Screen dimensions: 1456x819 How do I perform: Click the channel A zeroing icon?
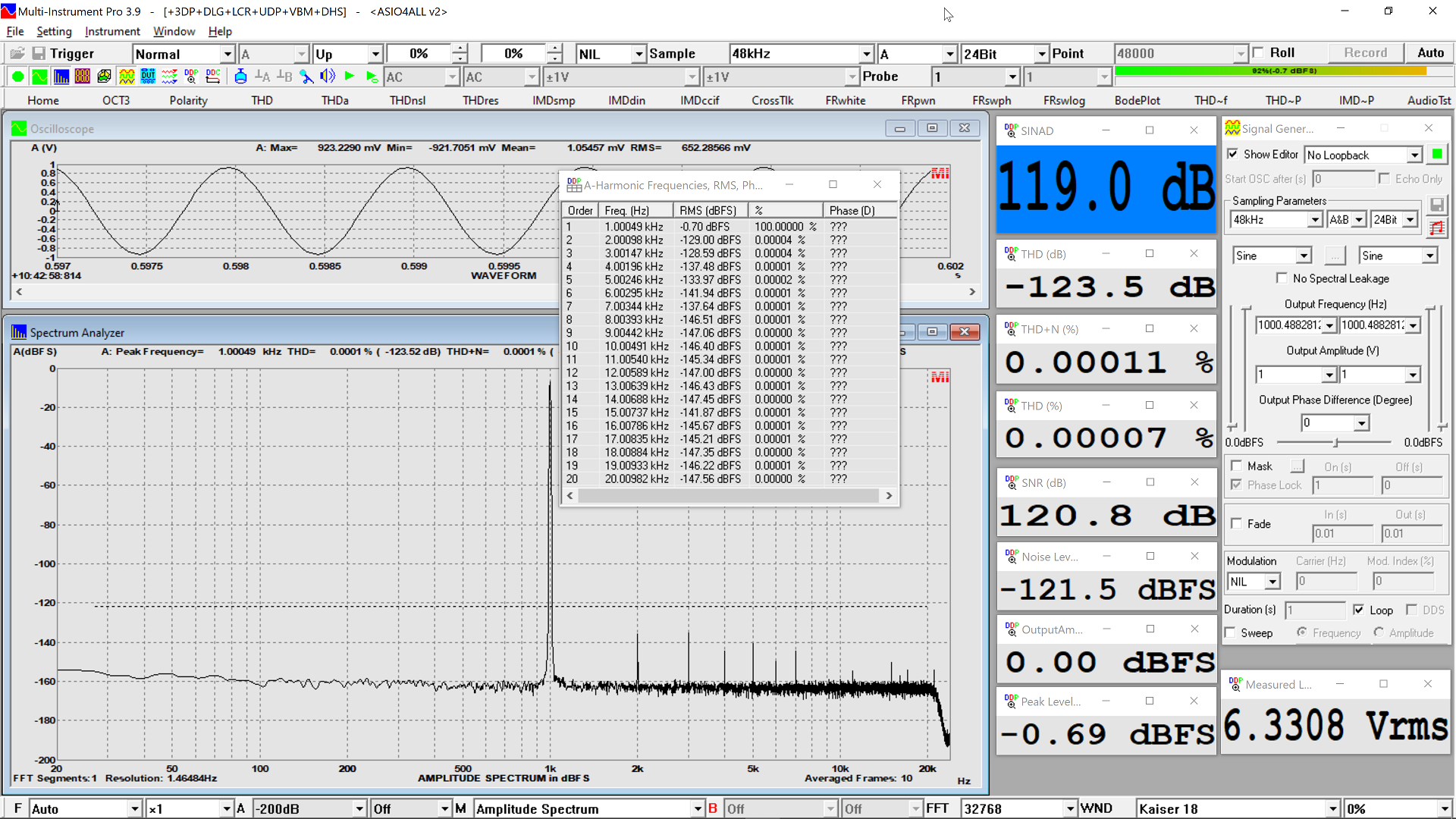262,76
